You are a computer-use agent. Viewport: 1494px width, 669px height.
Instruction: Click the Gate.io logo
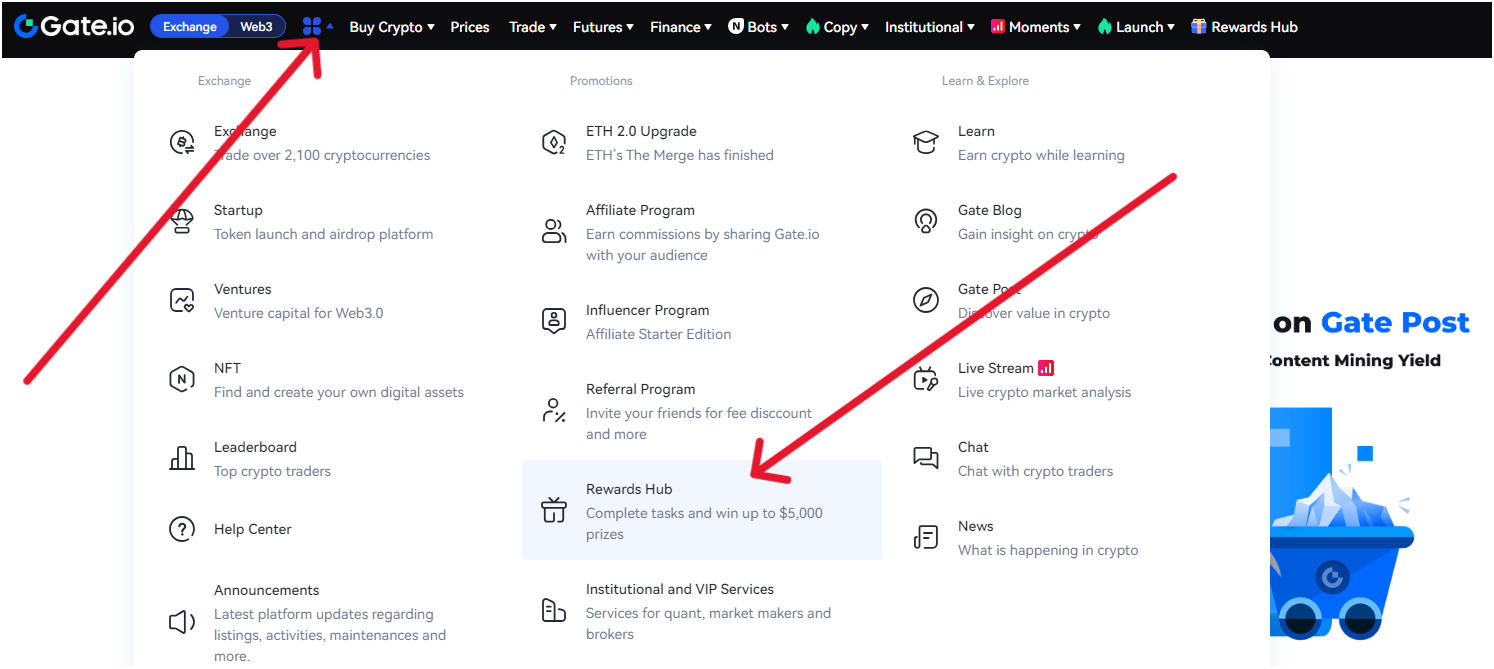click(75, 26)
